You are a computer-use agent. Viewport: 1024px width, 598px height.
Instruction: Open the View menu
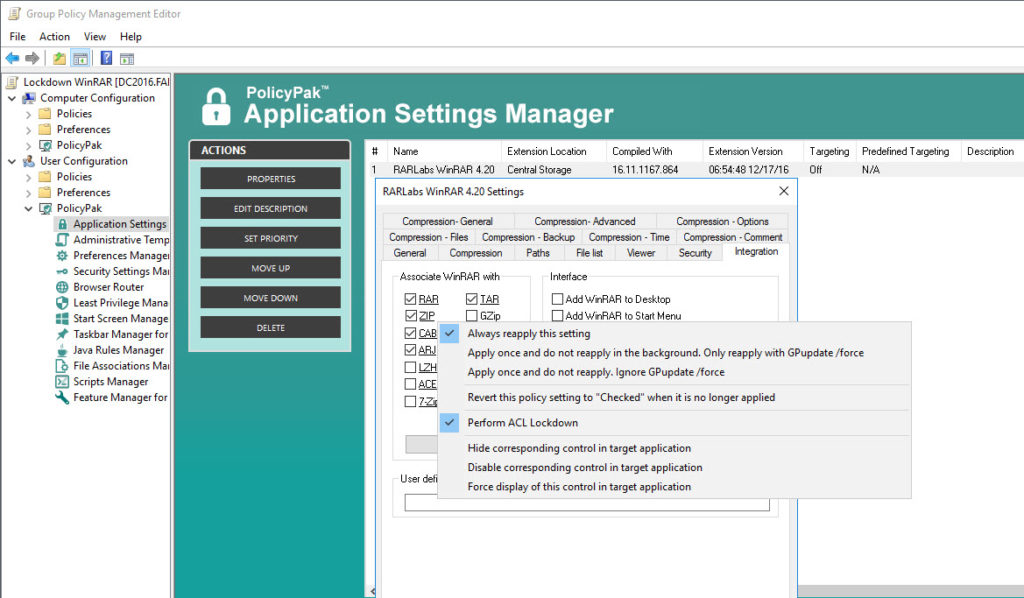(95, 37)
